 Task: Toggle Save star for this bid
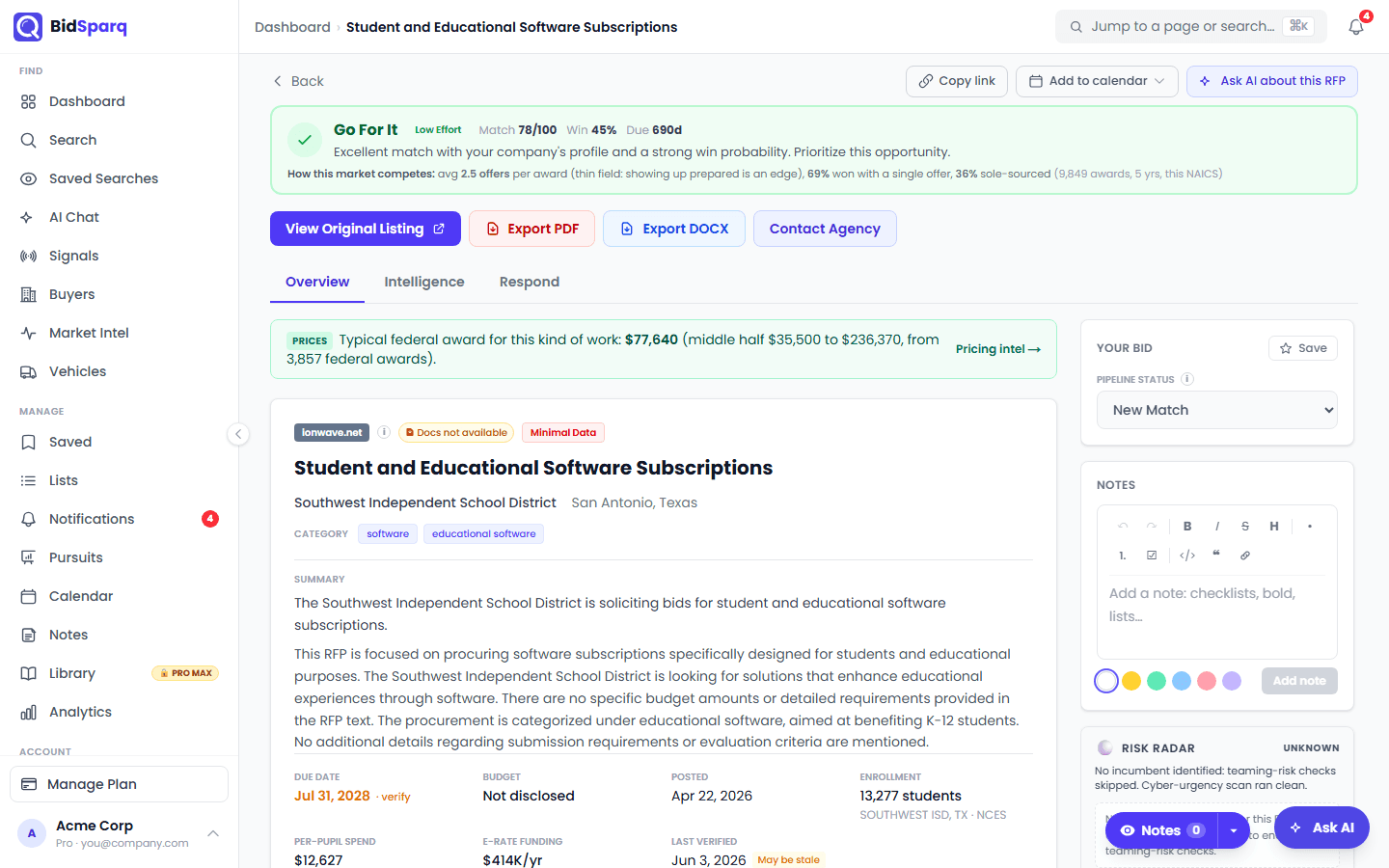[x=1303, y=348]
